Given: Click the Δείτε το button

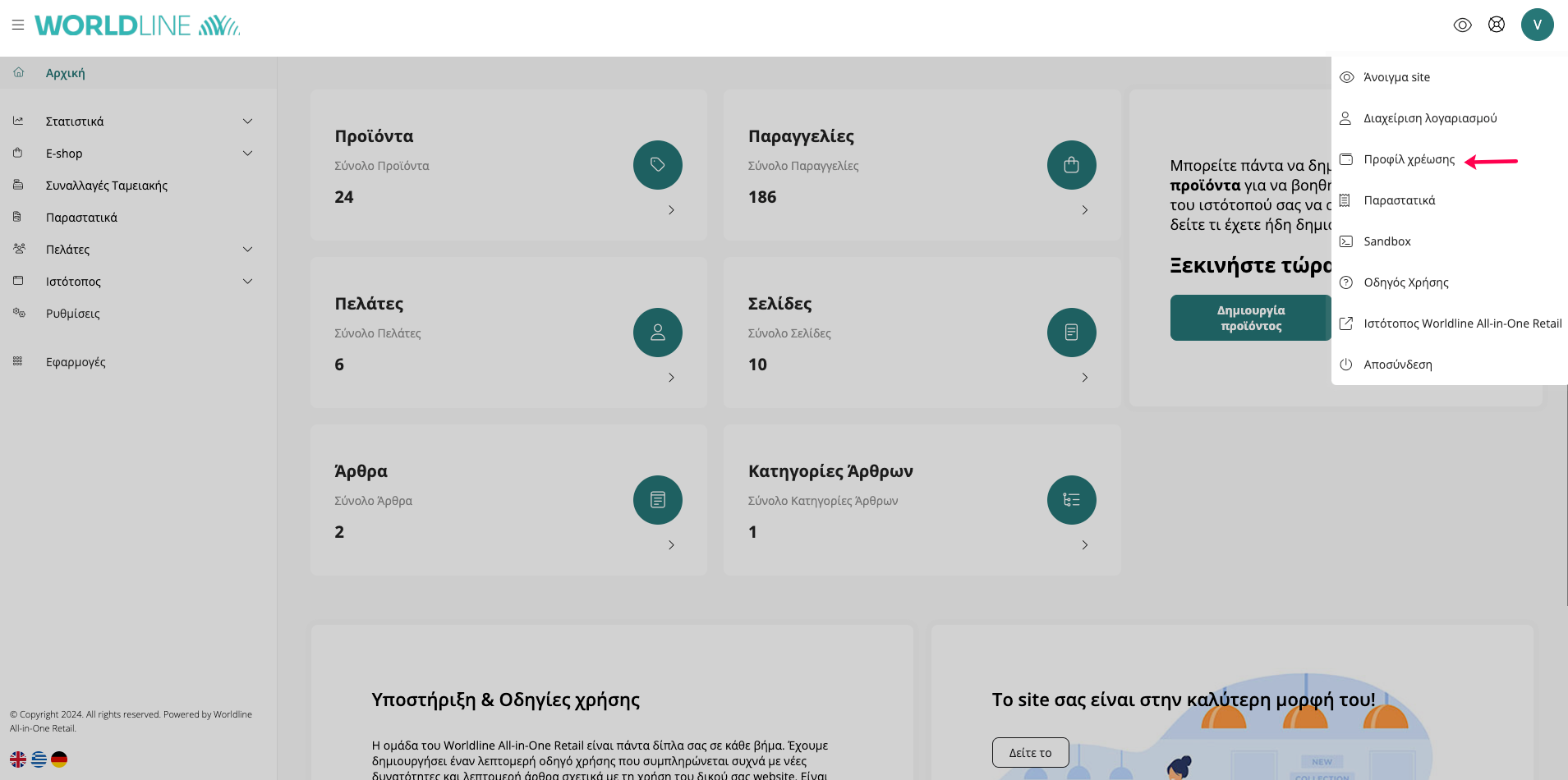Looking at the screenshot, I should [x=1030, y=752].
